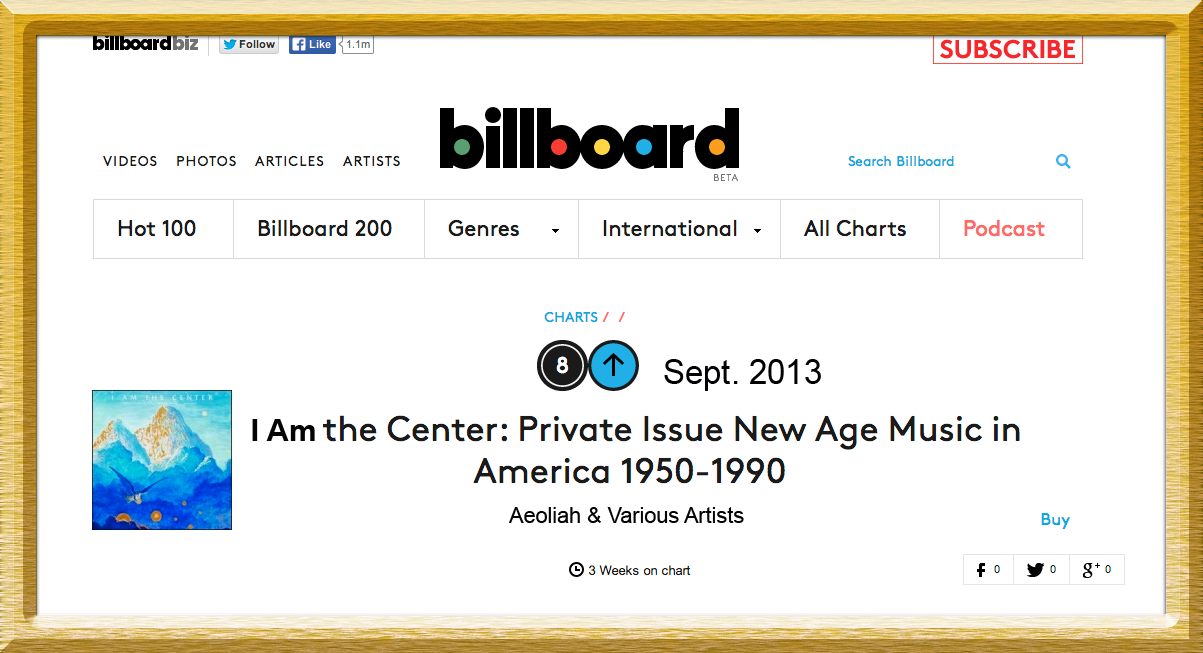Click the Billboard logo
Image resolution: width=1203 pixels, height=653 pixels.
[589, 139]
